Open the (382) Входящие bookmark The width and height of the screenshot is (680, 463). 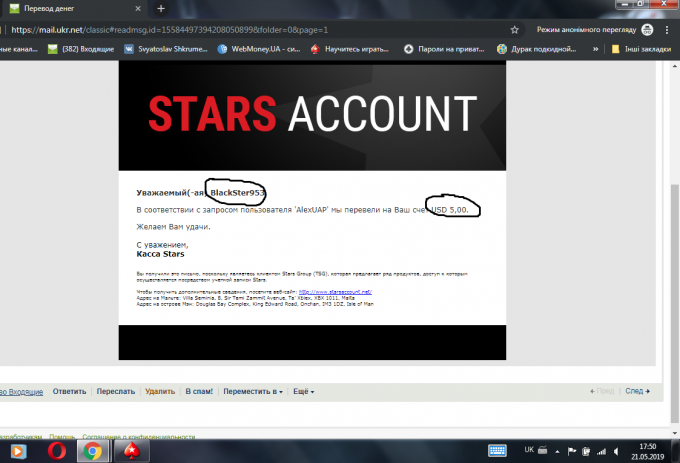81,49
